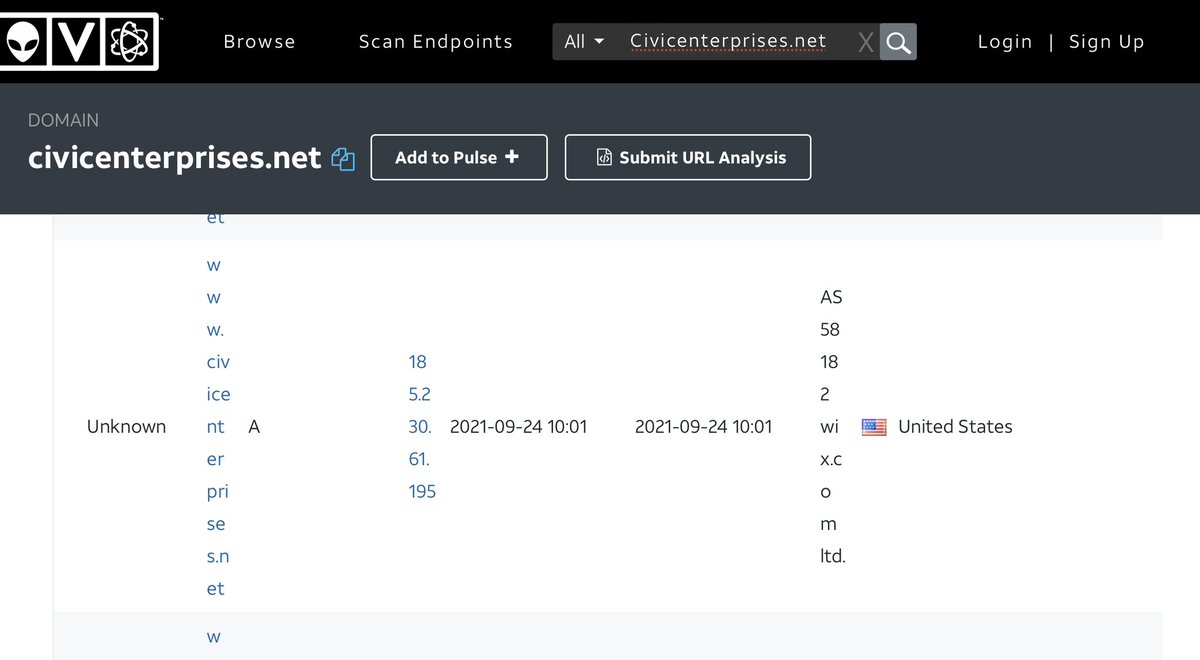This screenshot has height=660, width=1200.
Task: Expand the All search filter dropdown
Action: [x=584, y=42]
